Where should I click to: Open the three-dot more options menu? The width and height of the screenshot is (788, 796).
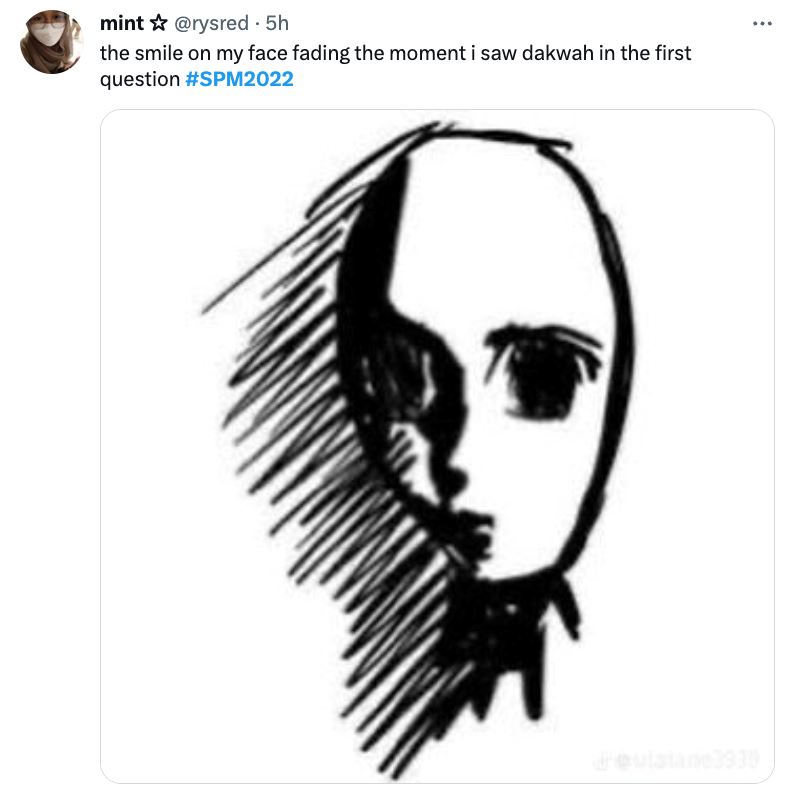[762, 23]
